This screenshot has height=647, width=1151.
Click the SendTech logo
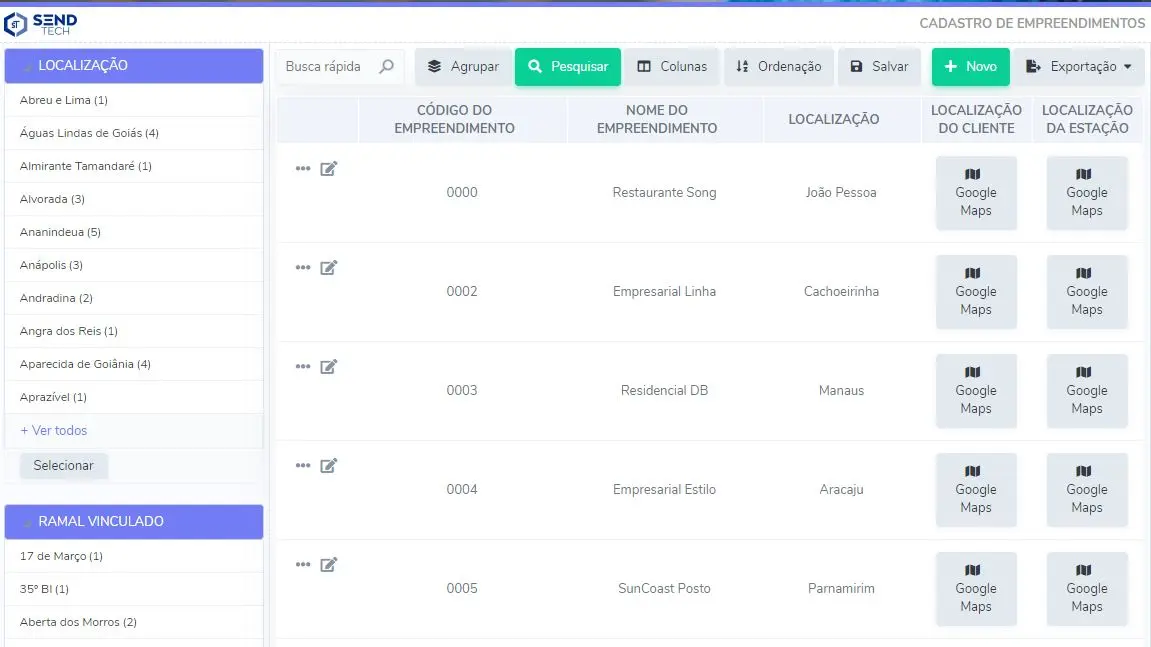point(41,23)
